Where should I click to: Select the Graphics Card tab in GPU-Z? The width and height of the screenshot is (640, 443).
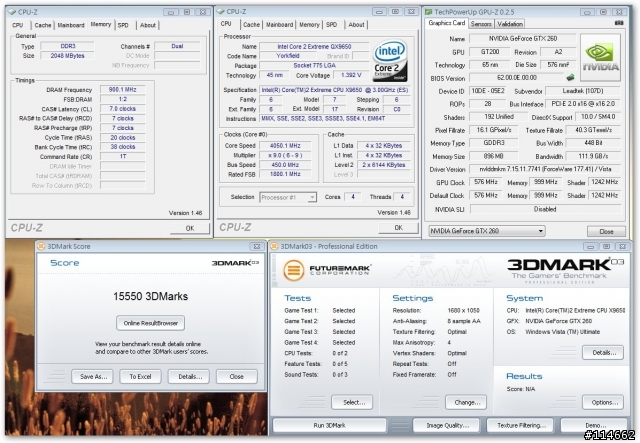coord(447,23)
